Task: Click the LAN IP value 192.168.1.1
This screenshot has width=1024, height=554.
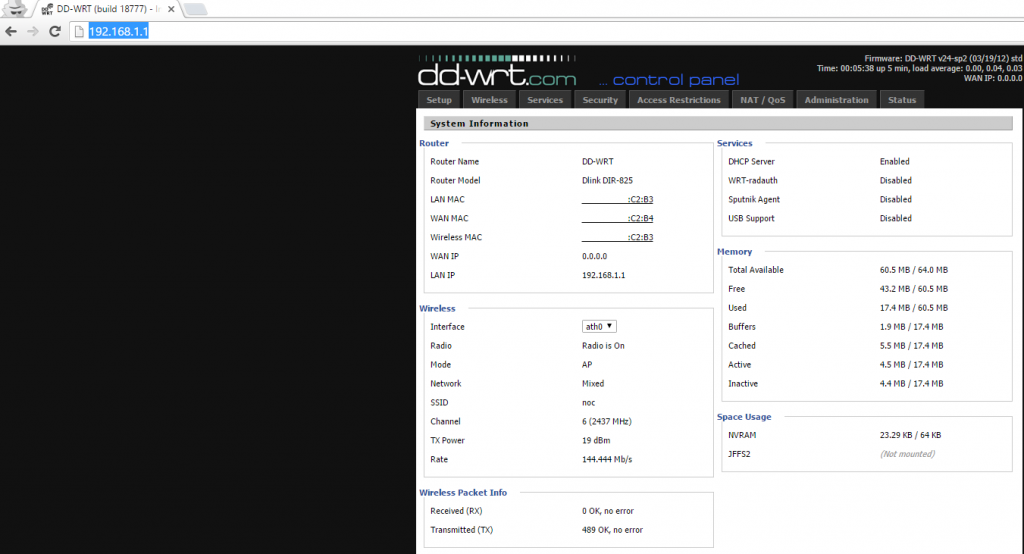Action: point(603,275)
